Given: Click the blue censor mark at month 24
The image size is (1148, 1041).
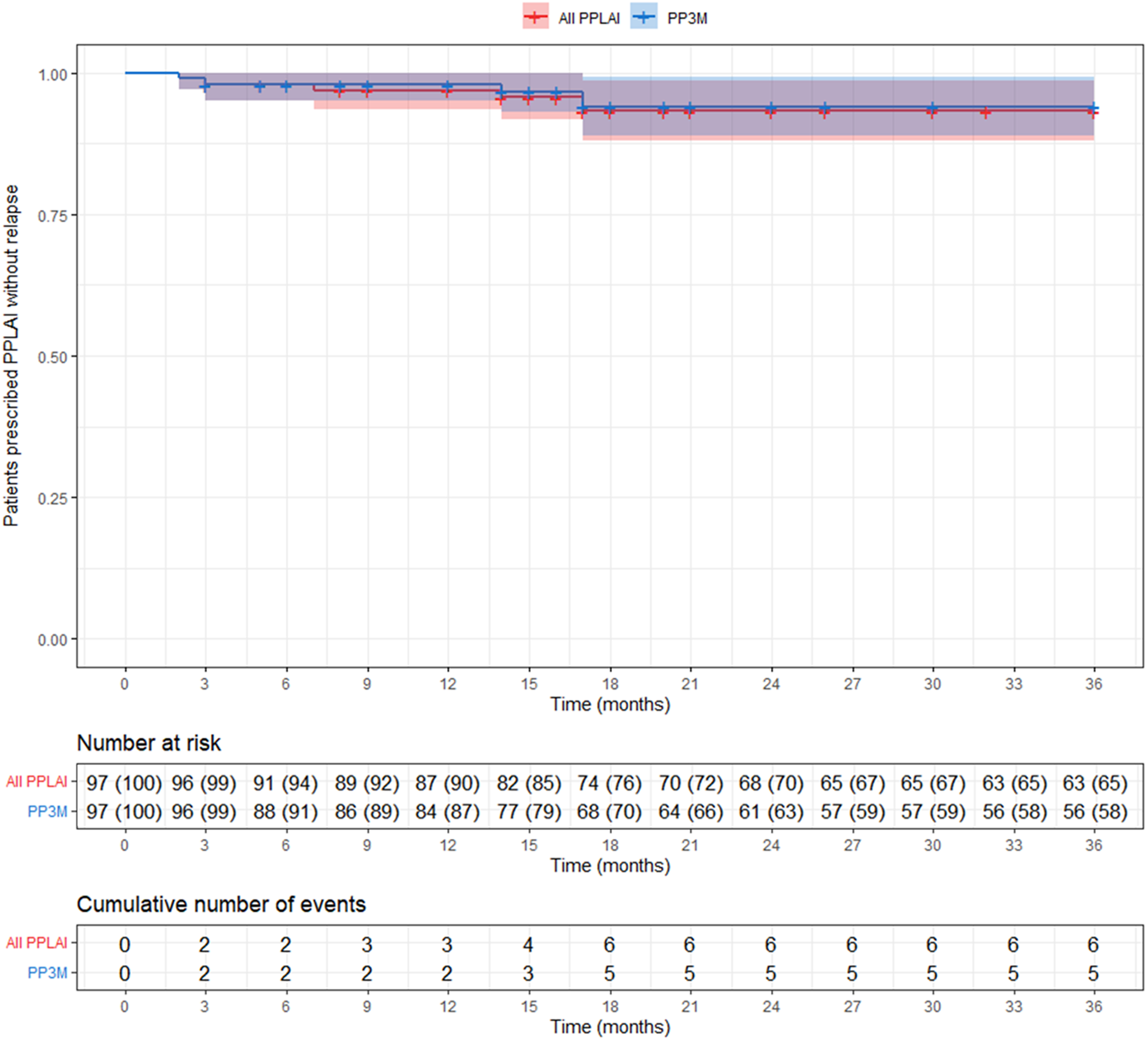Looking at the screenshot, I should pos(771,108).
